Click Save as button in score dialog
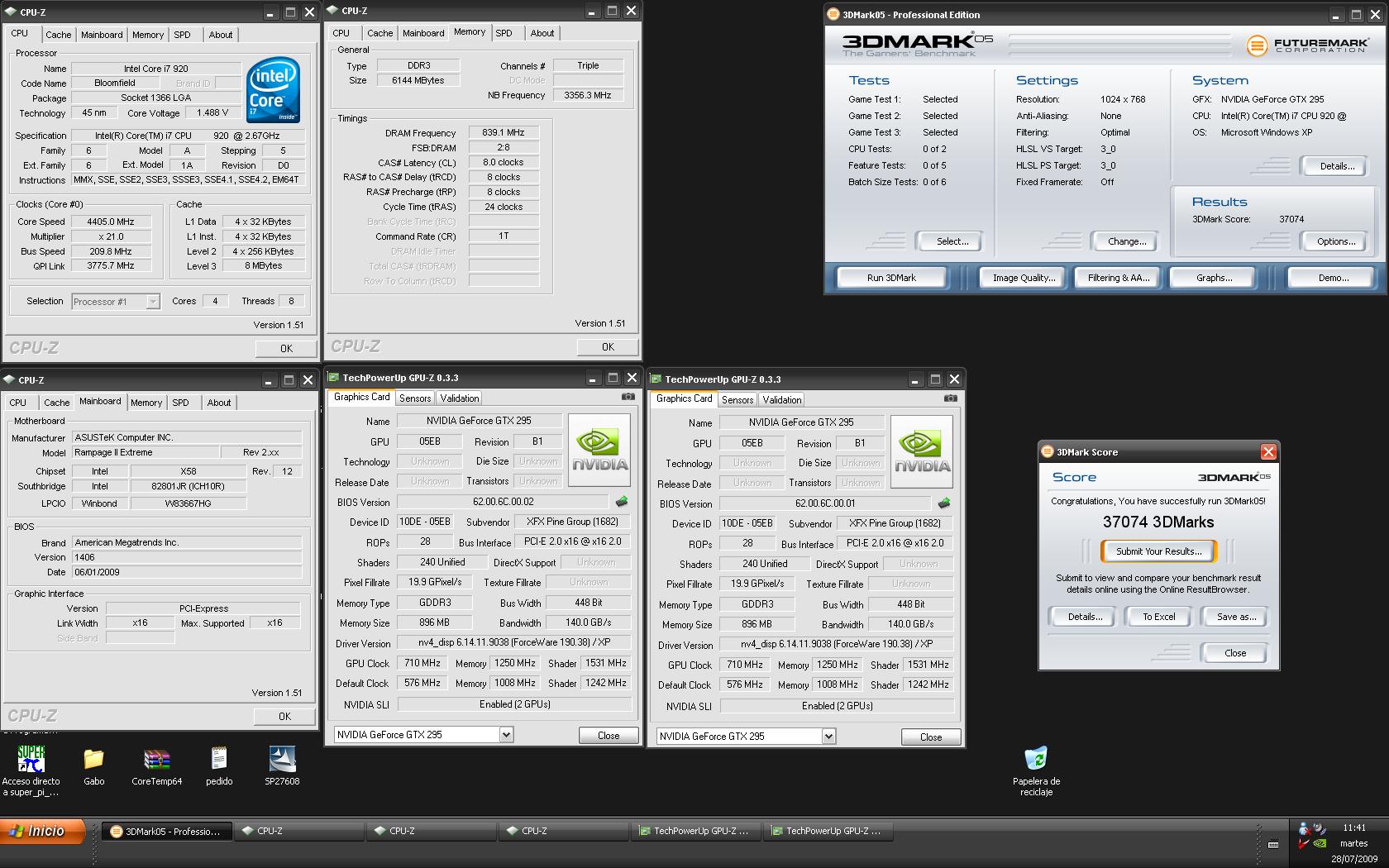 1236,617
